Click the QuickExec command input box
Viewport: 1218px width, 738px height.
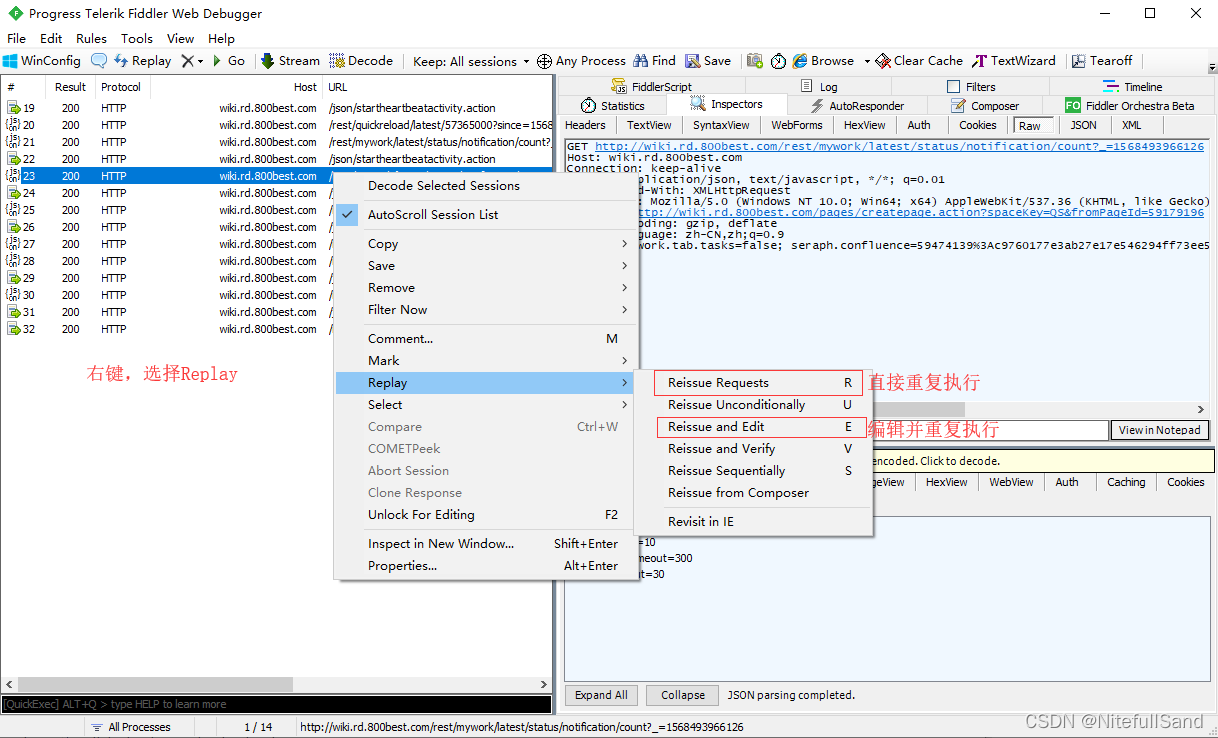tap(276, 704)
